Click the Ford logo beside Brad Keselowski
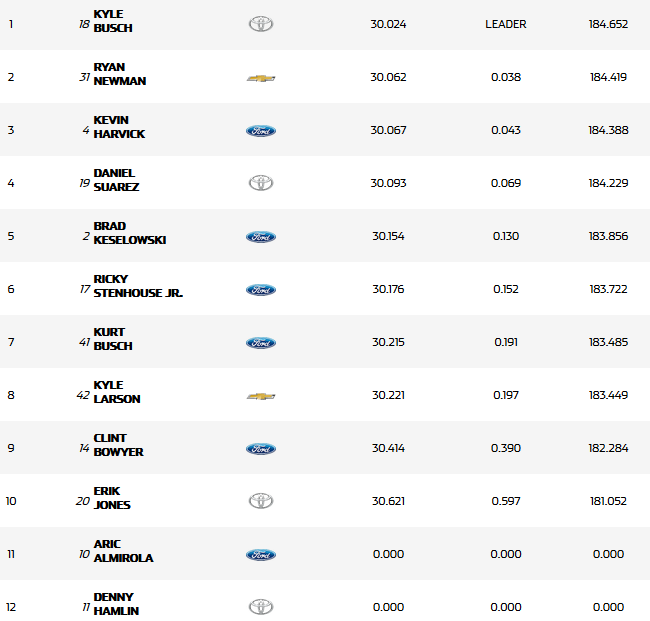 pos(260,237)
